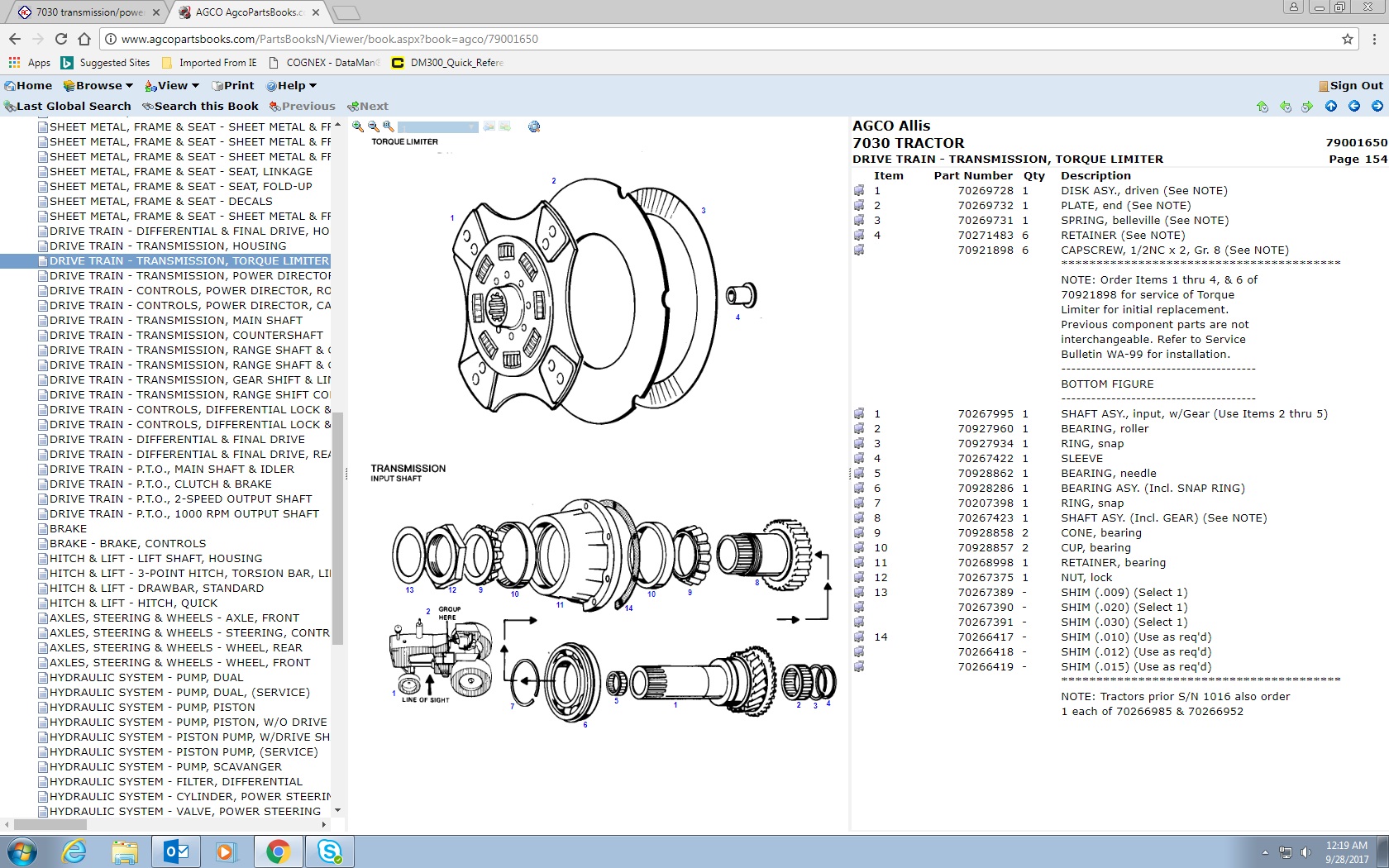Select DRIVE TRAIN - TRANSMISSION, TORQUE LIMITER entry

point(189,260)
